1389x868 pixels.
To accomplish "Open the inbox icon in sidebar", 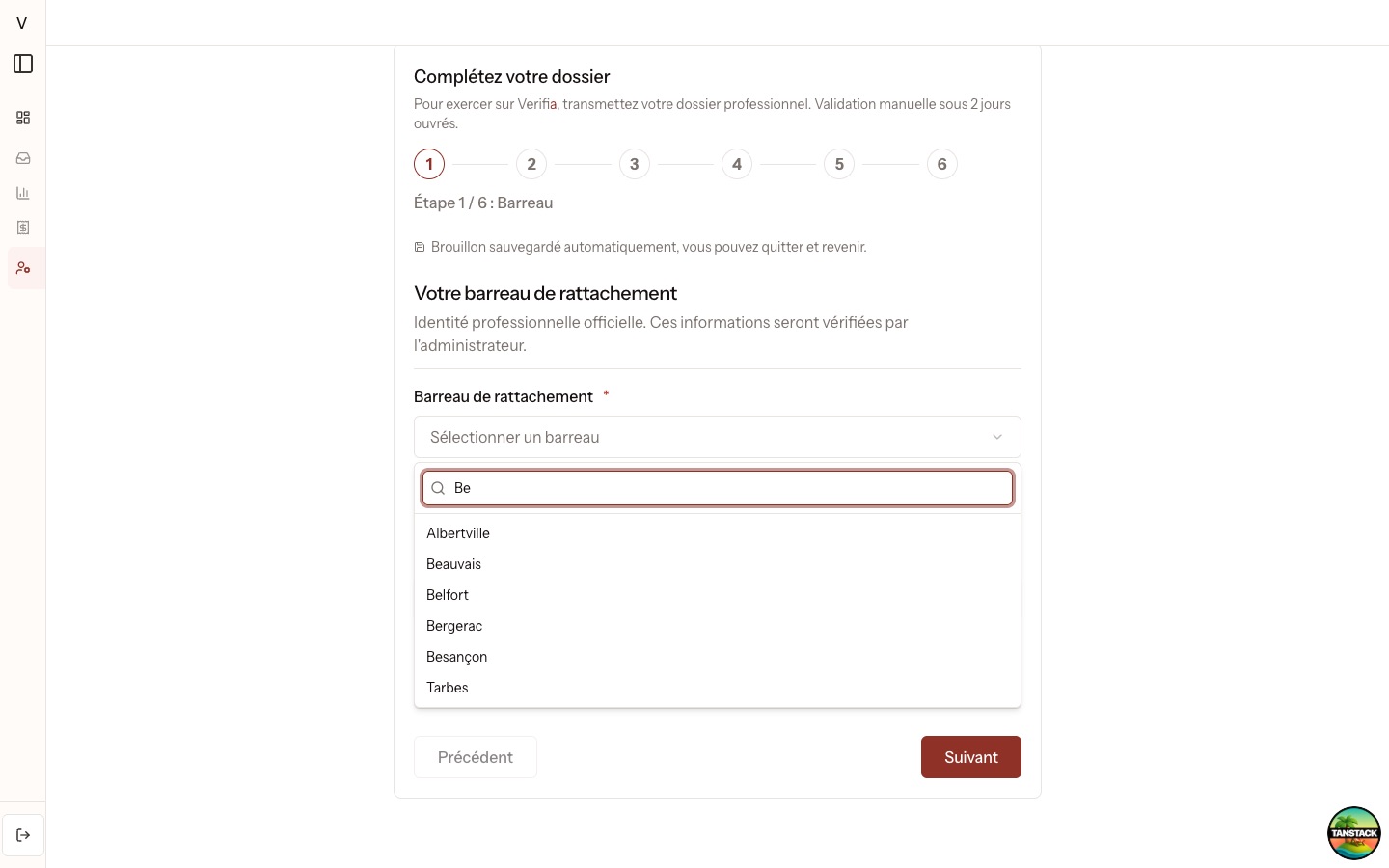I will coord(23,158).
